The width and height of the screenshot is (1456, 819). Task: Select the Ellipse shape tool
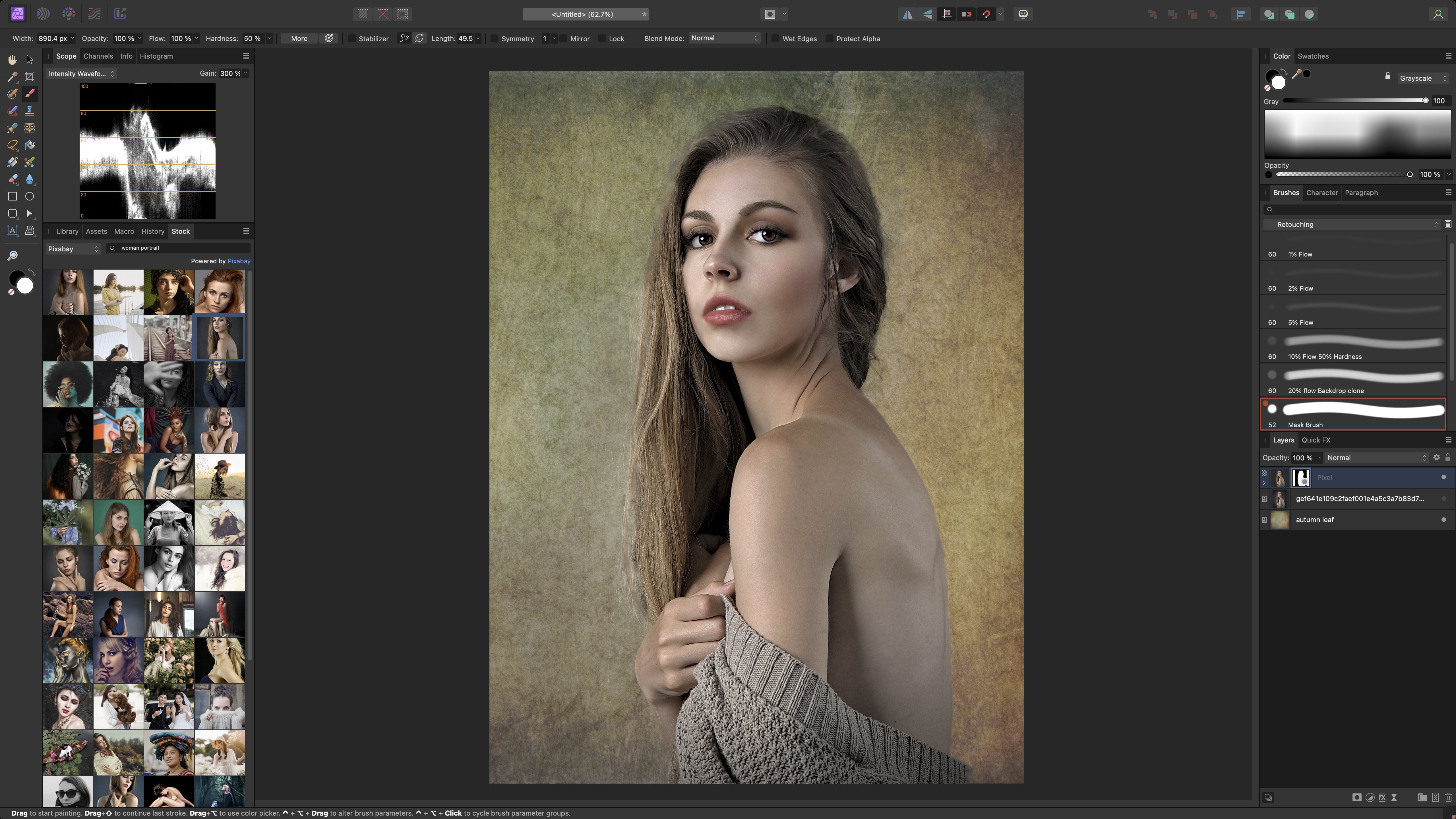tap(29, 196)
